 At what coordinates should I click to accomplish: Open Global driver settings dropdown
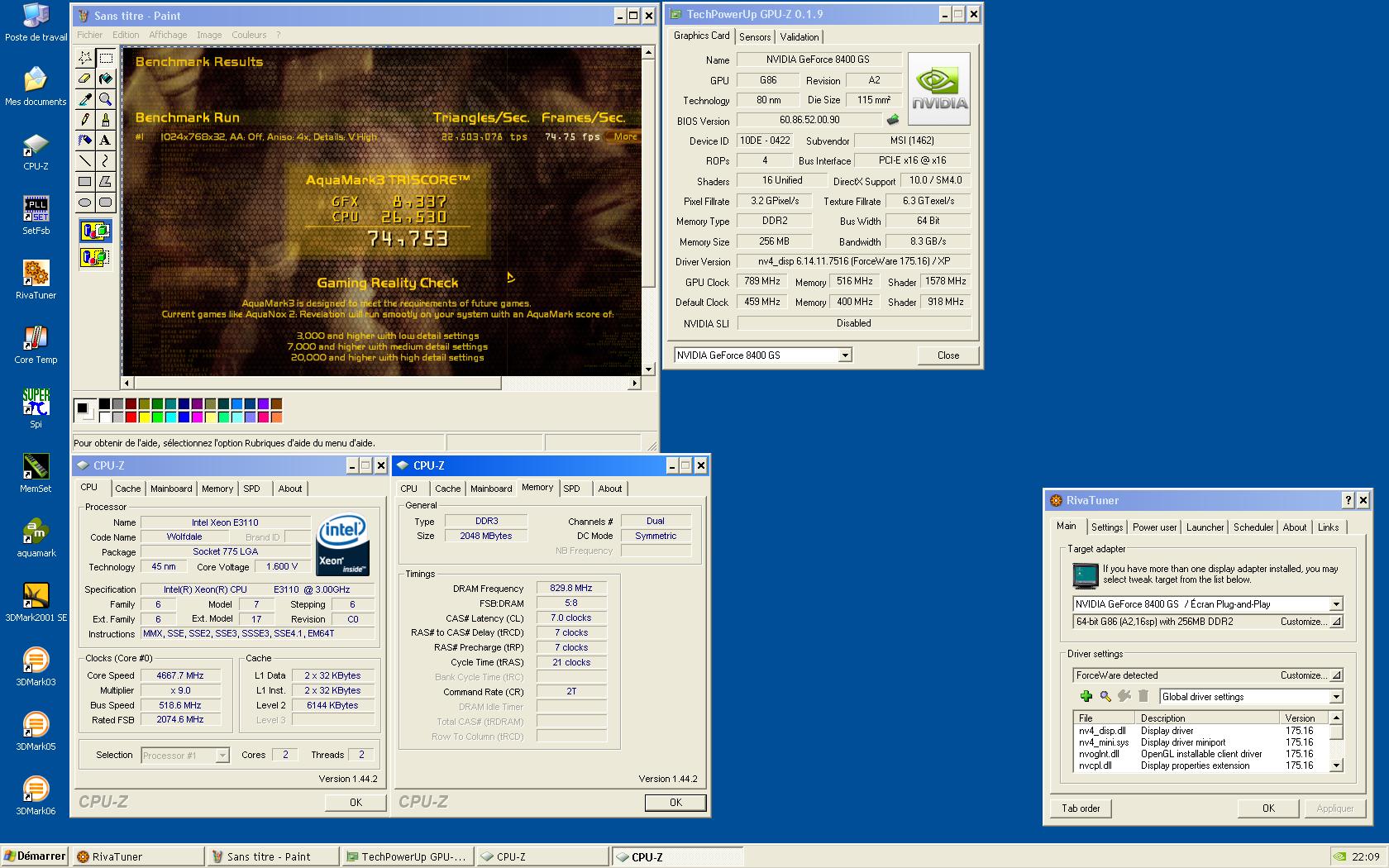(x=1336, y=697)
